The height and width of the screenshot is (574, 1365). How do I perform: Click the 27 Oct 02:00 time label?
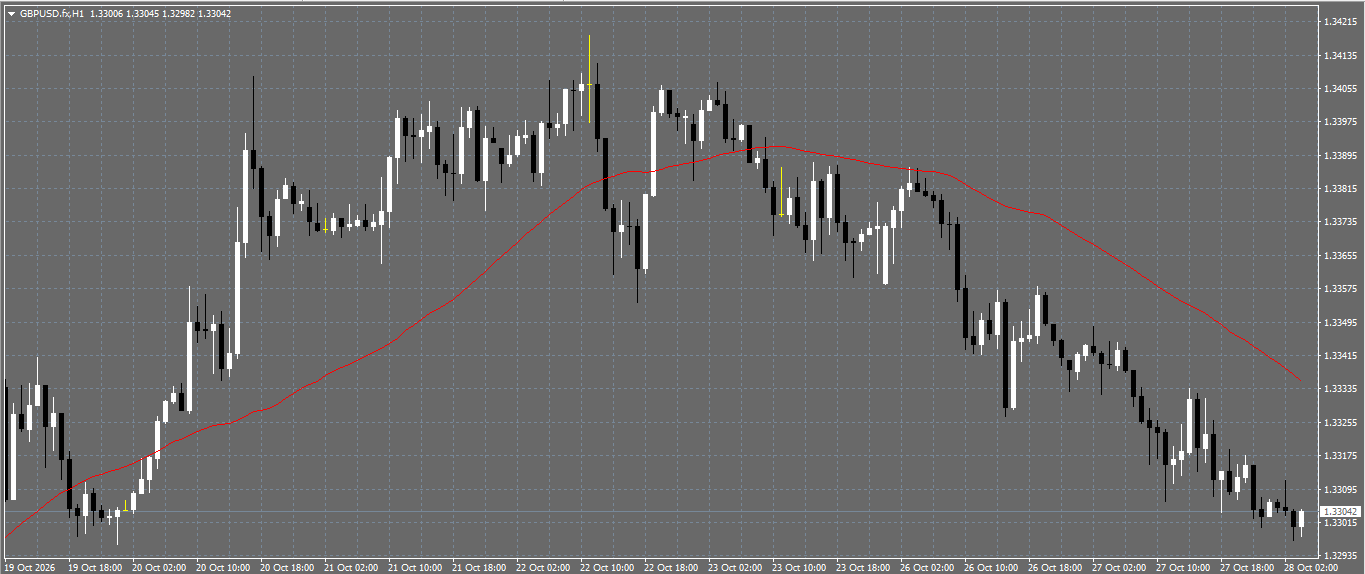1119,567
